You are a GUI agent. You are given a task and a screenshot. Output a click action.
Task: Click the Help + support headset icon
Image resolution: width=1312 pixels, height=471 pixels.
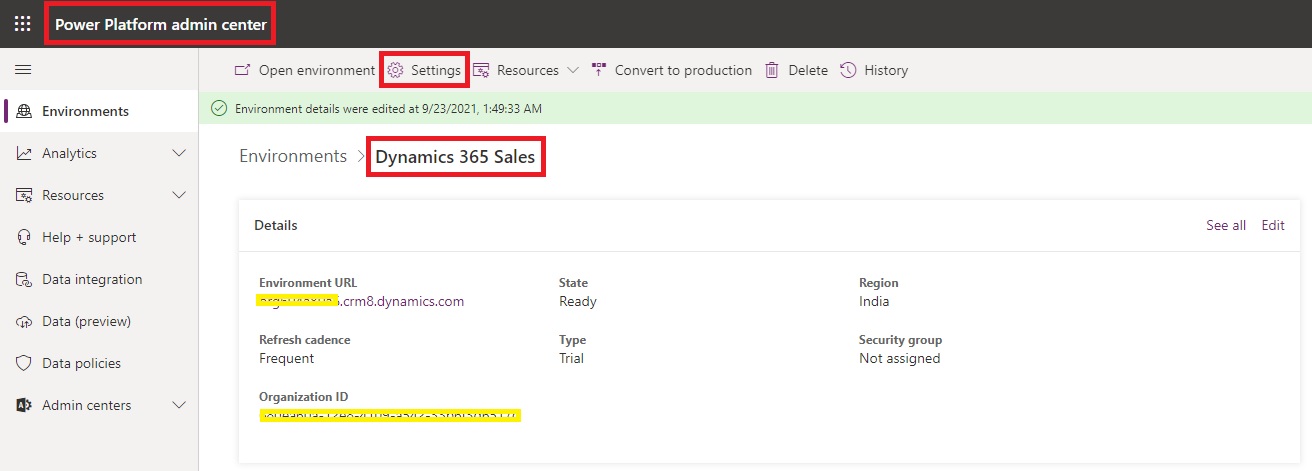click(x=24, y=237)
